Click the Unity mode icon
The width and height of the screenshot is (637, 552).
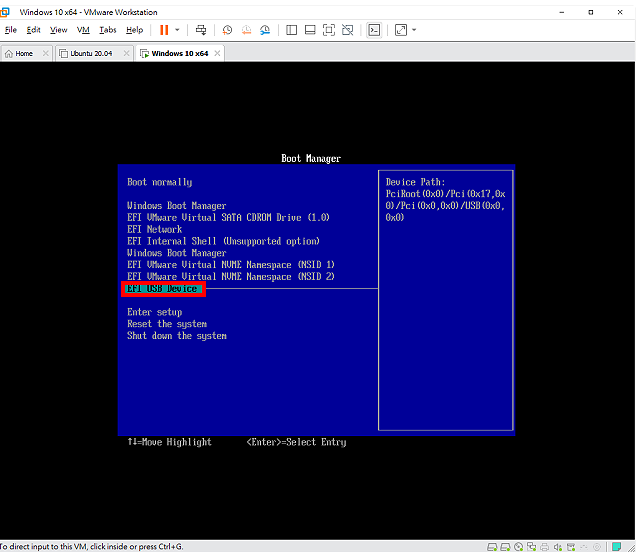click(347, 30)
